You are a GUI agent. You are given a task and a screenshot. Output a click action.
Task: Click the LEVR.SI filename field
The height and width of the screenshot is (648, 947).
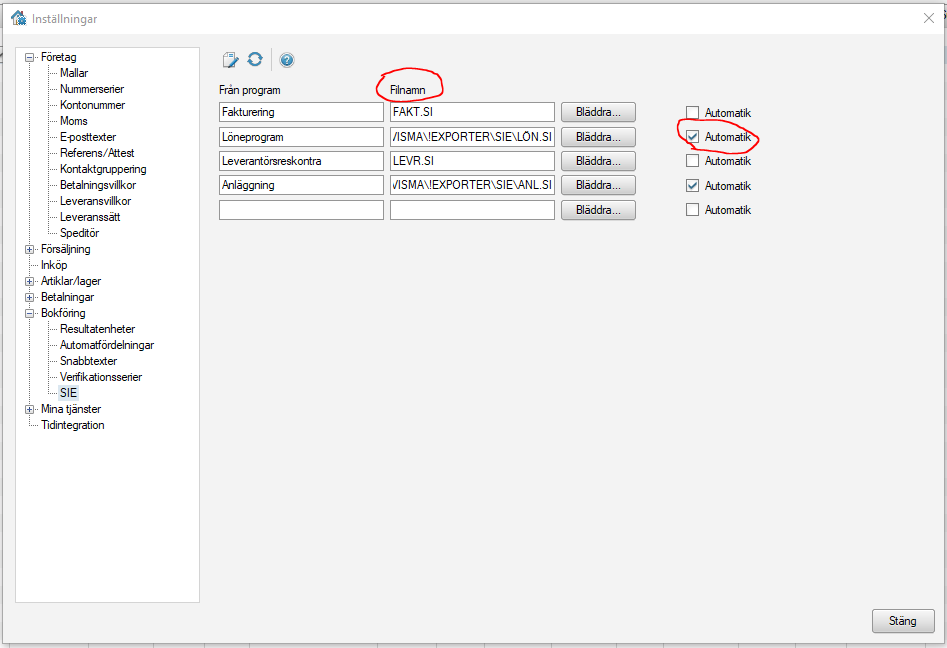coord(472,161)
